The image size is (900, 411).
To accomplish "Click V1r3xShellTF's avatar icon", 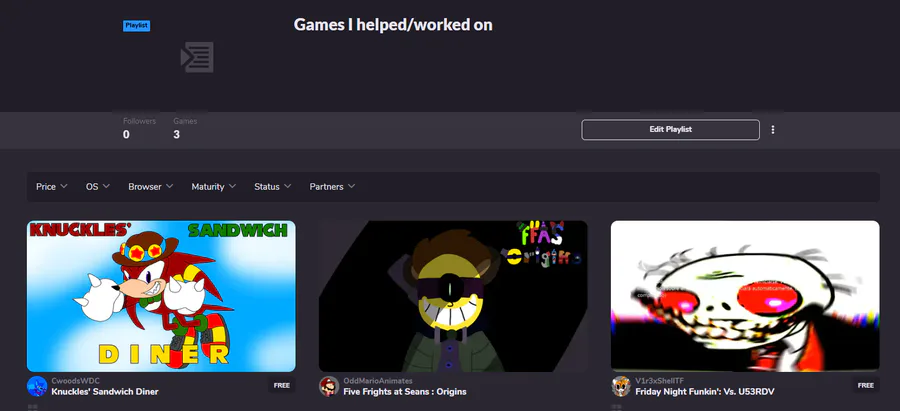I will (621, 386).
